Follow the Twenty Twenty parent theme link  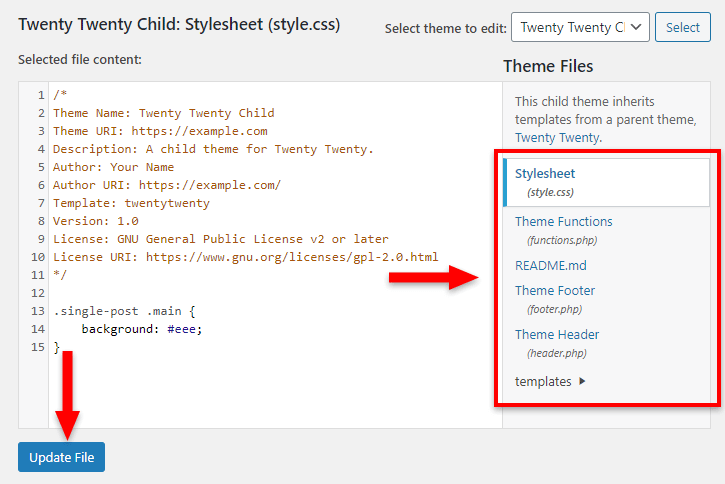pyautogui.click(x=558, y=138)
